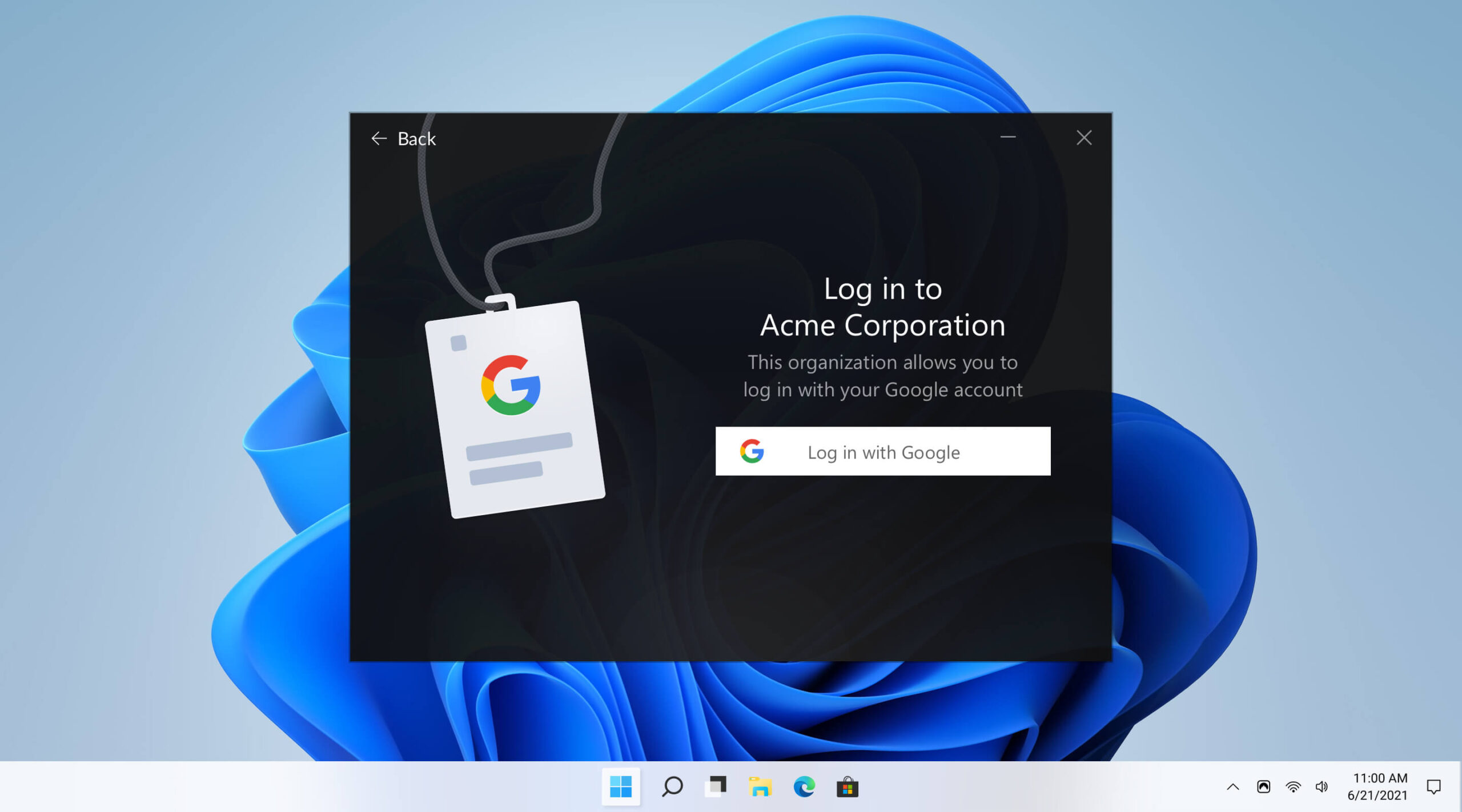Open taskbar Search
1462x812 pixels.
click(672, 786)
